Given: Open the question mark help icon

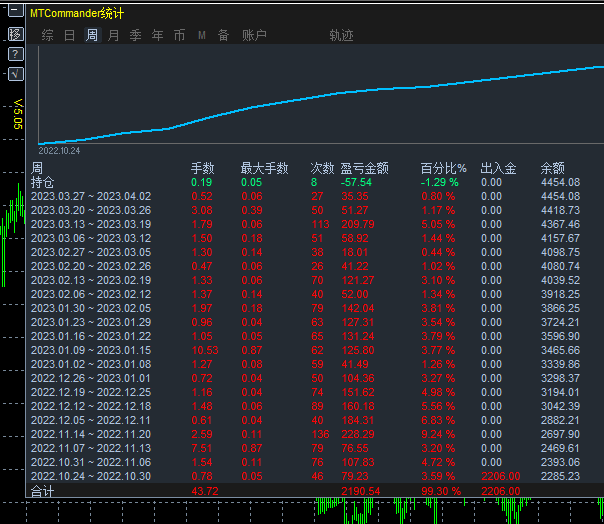Looking at the screenshot, I should click(x=15, y=54).
